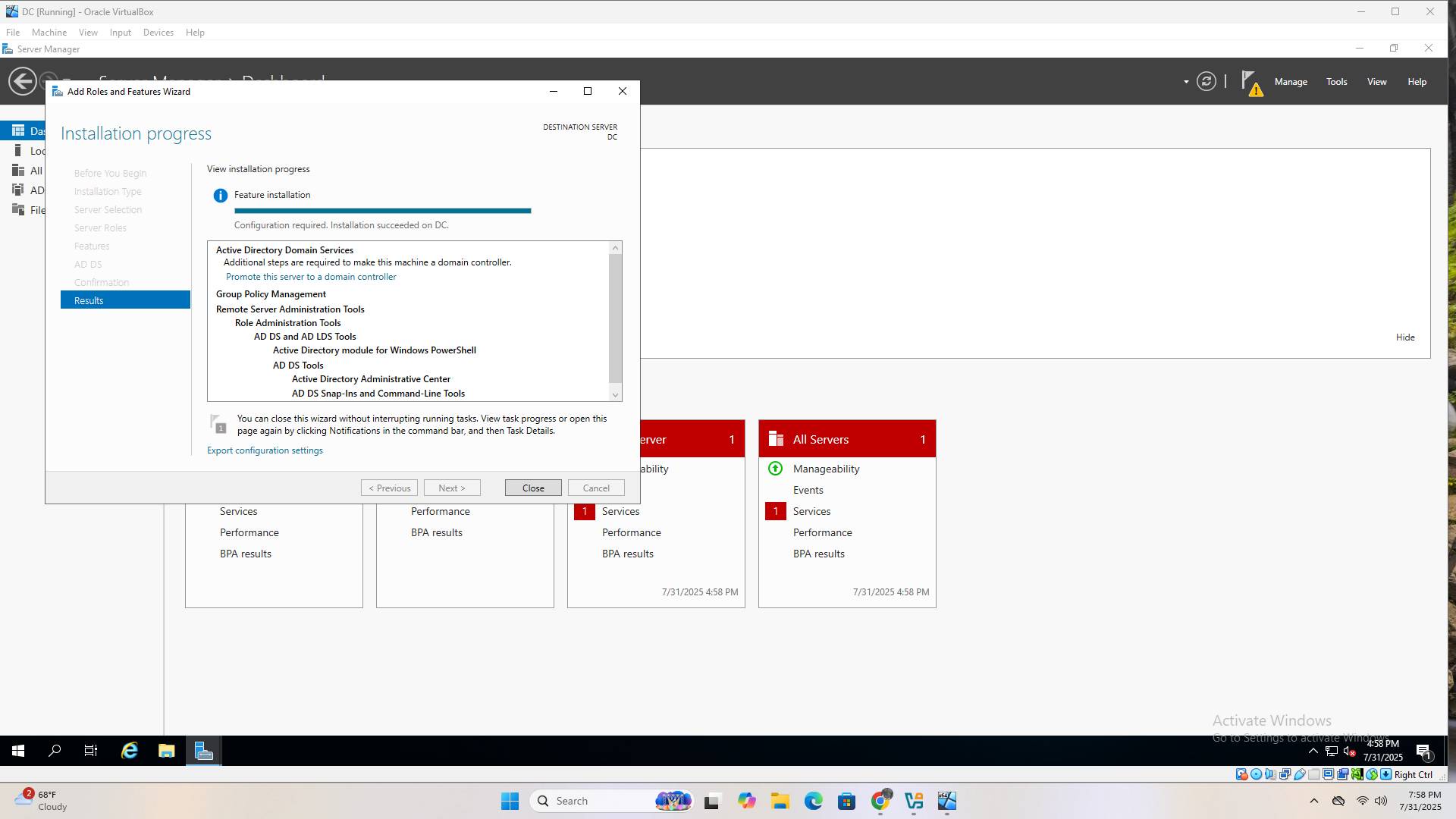
Task: Open the Tools menu
Action: pos(1336,82)
